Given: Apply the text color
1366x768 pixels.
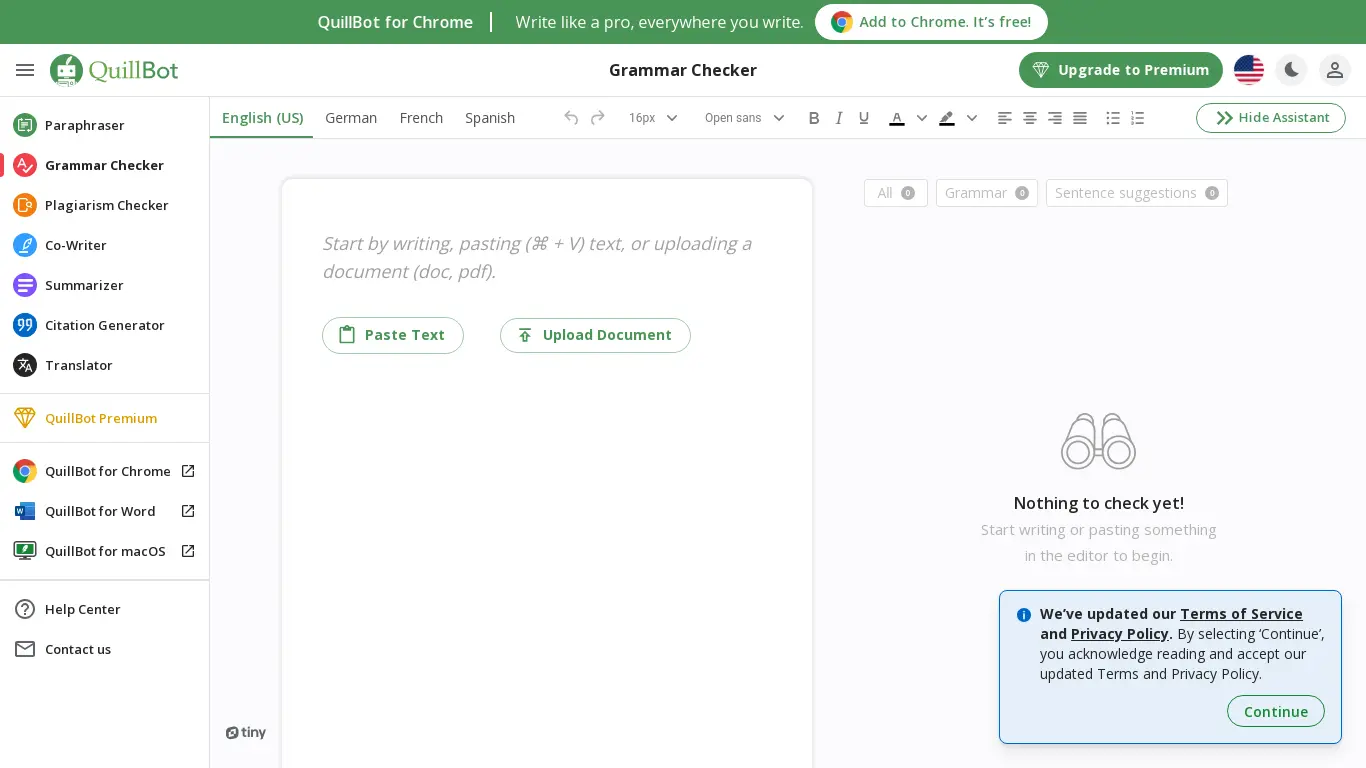Looking at the screenshot, I should click(897, 118).
